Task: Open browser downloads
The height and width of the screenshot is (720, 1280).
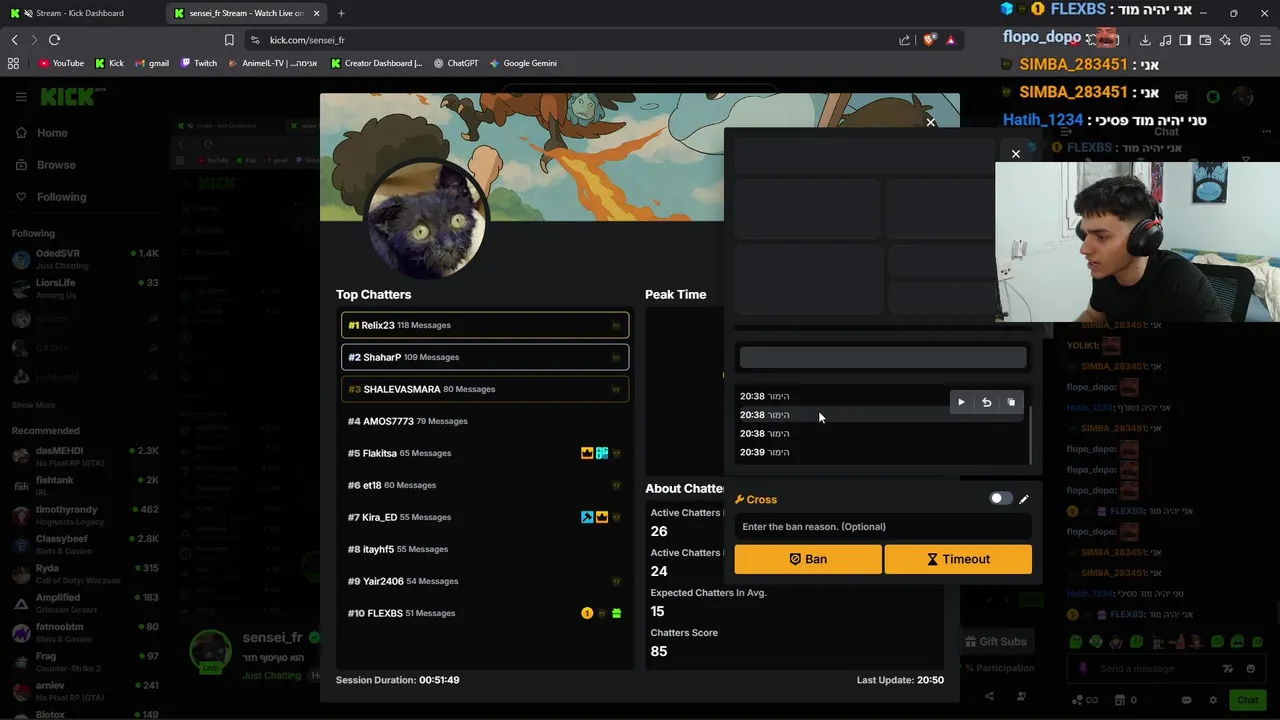Action: (x=1145, y=40)
